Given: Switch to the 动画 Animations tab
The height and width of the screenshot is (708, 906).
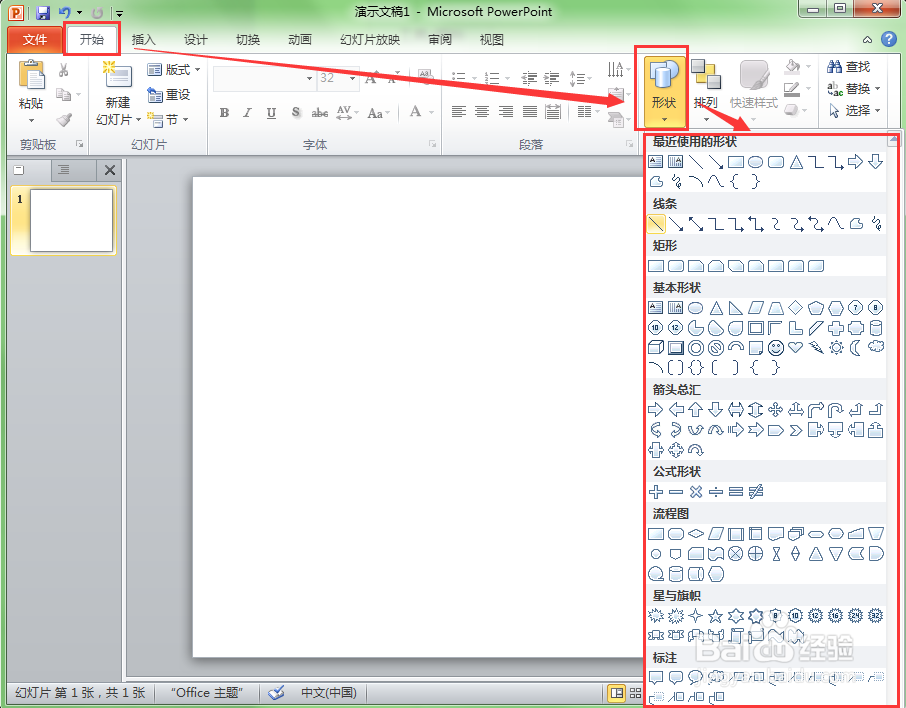Looking at the screenshot, I should click(x=300, y=40).
